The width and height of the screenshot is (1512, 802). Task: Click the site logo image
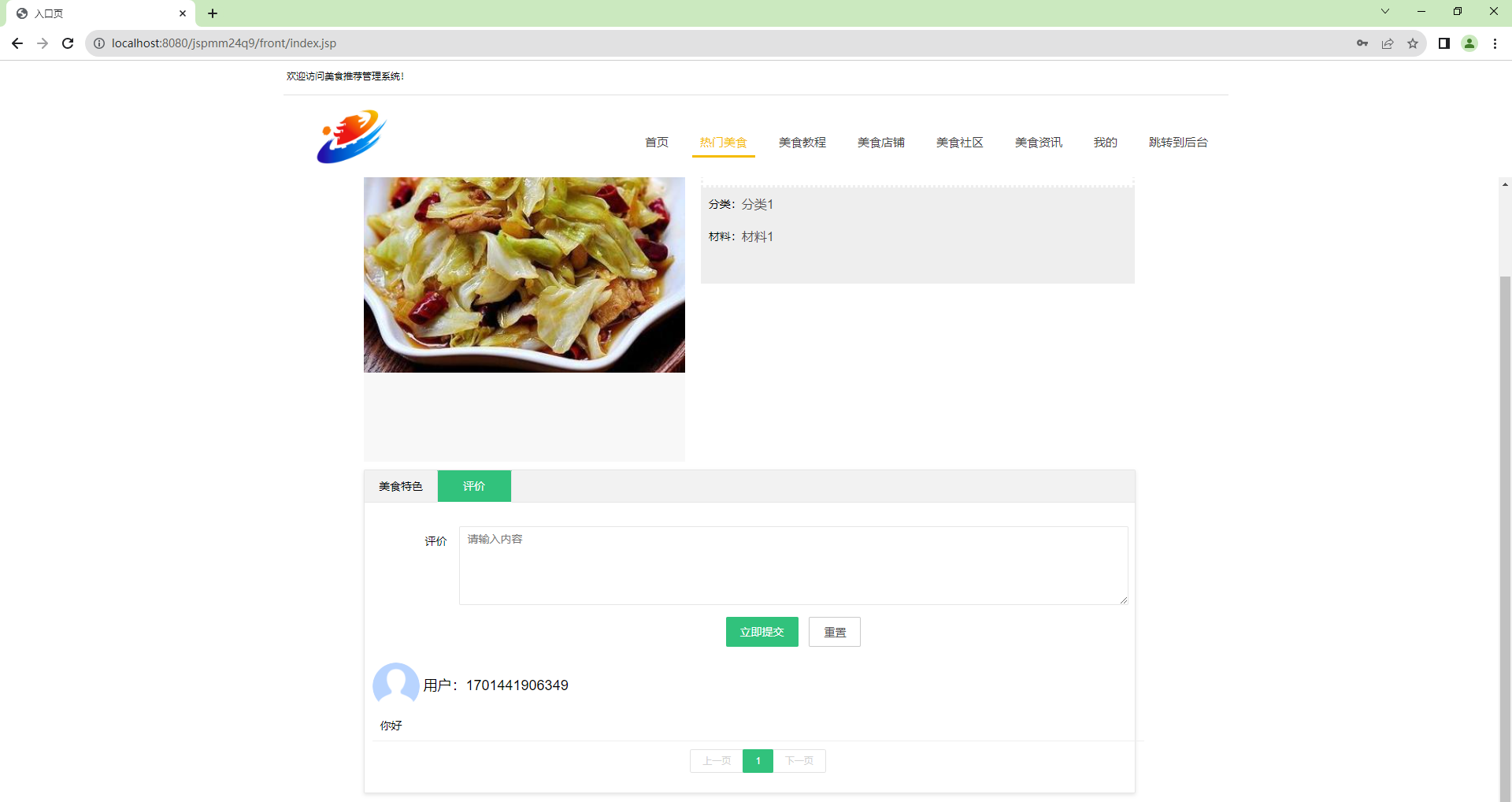(350, 136)
